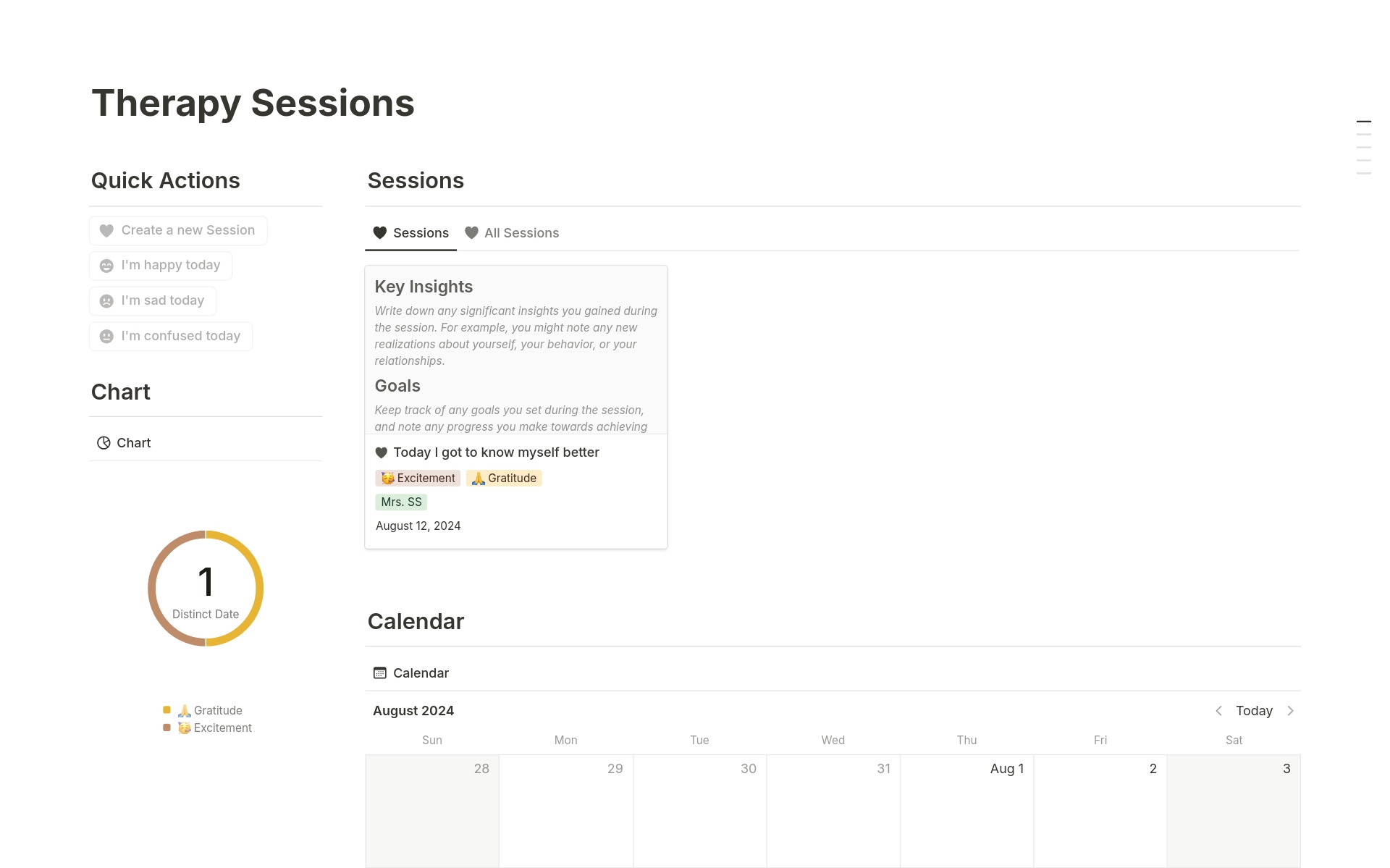Image resolution: width=1390 pixels, height=868 pixels.
Task: Click the heart icon beside Create a new Session
Action: tap(106, 231)
